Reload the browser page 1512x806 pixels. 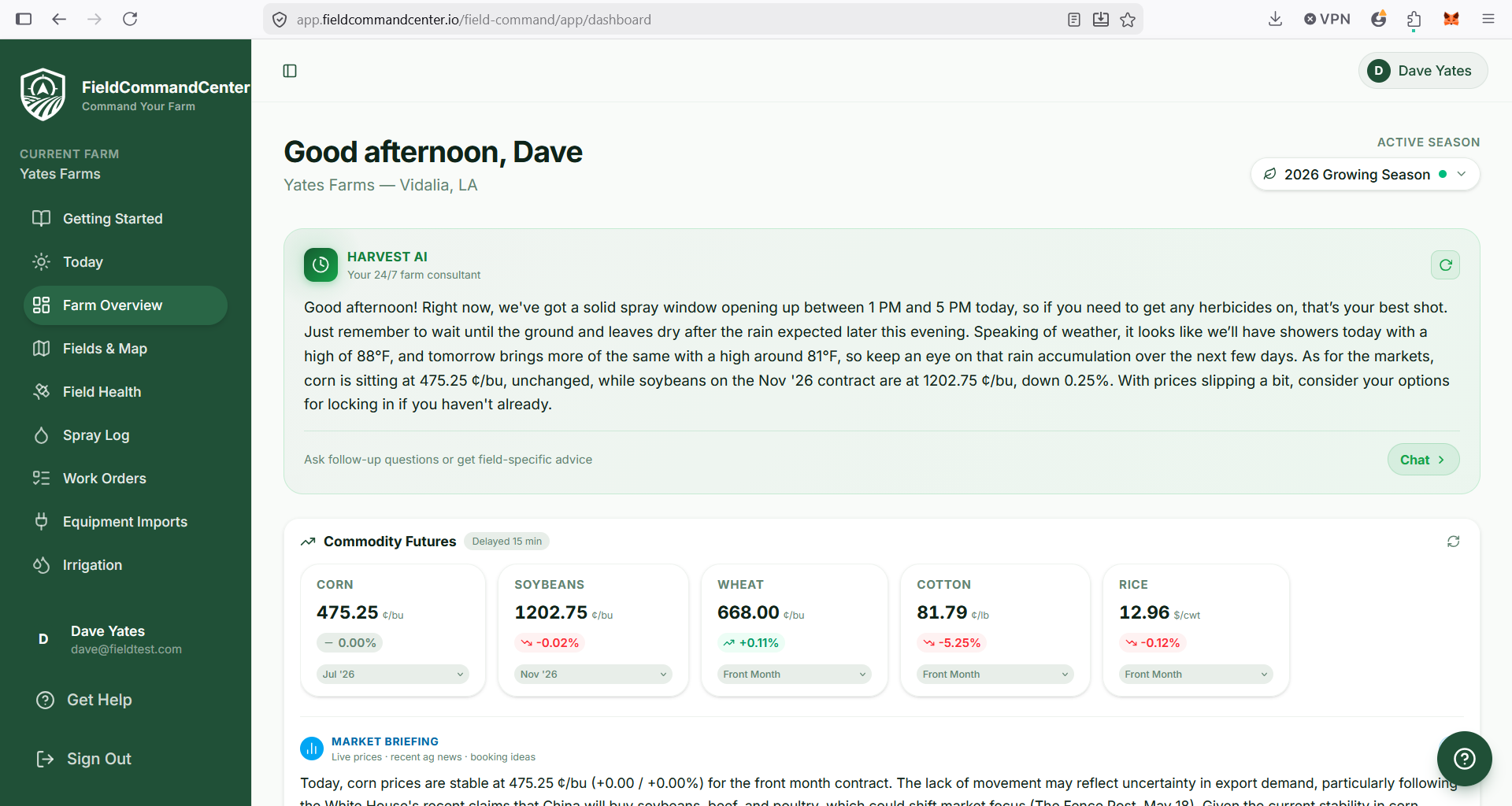coord(130,19)
